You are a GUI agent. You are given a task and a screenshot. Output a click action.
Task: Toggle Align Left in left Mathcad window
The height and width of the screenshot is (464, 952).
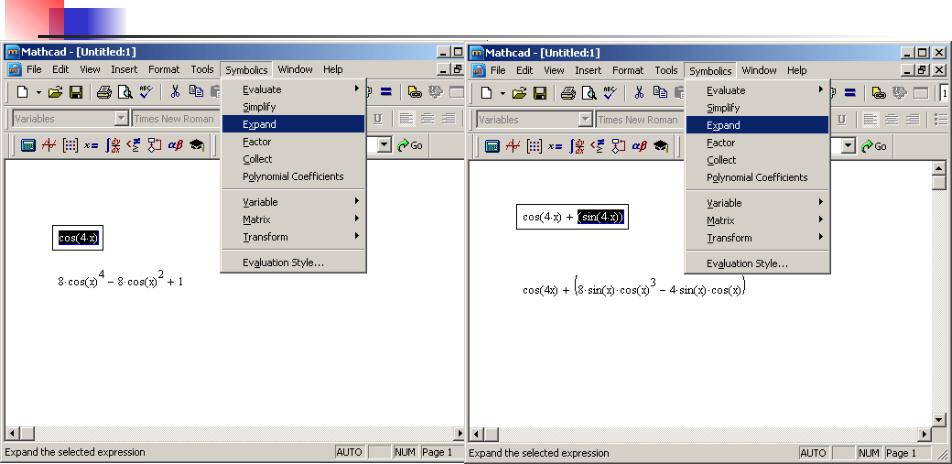point(406,119)
